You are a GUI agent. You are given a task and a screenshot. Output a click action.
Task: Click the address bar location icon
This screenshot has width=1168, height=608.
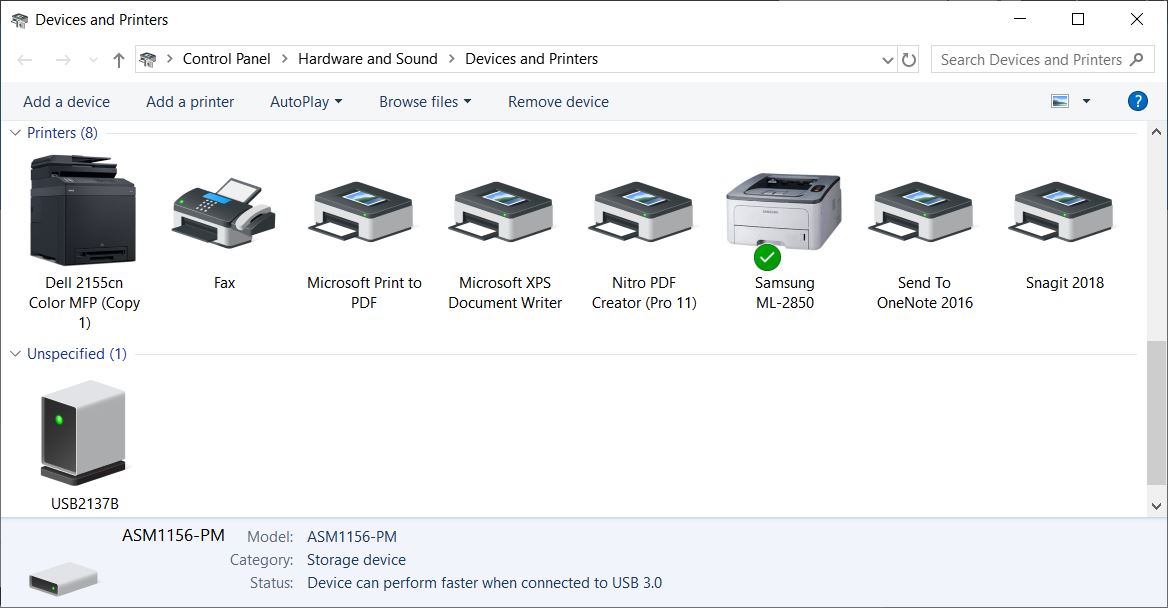tap(147, 60)
